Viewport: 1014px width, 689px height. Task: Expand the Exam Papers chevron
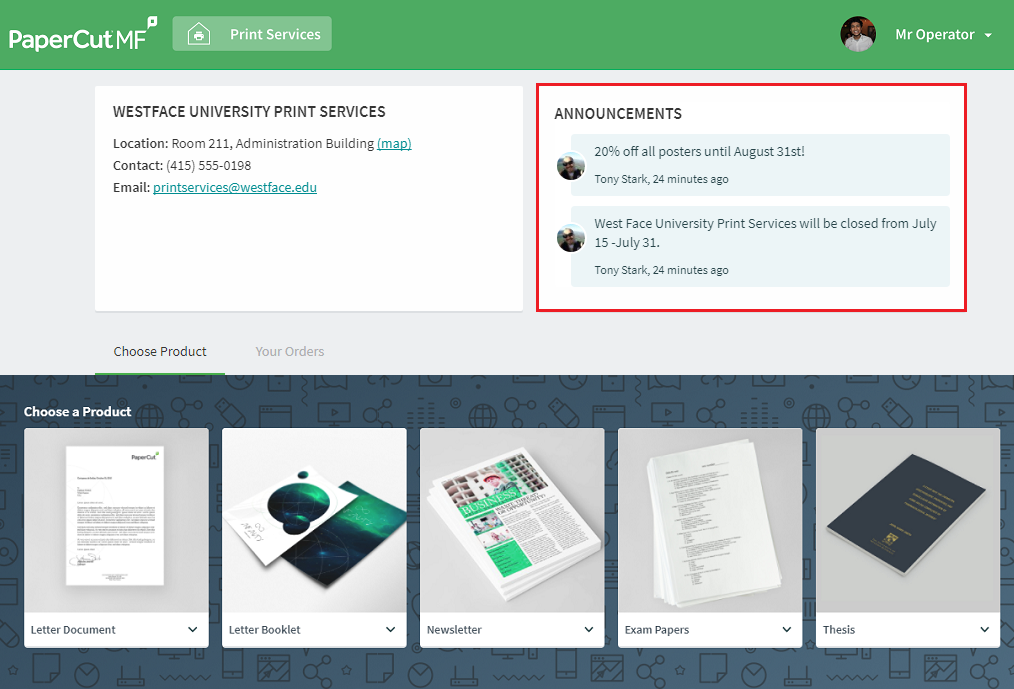click(x=786, y=629)
